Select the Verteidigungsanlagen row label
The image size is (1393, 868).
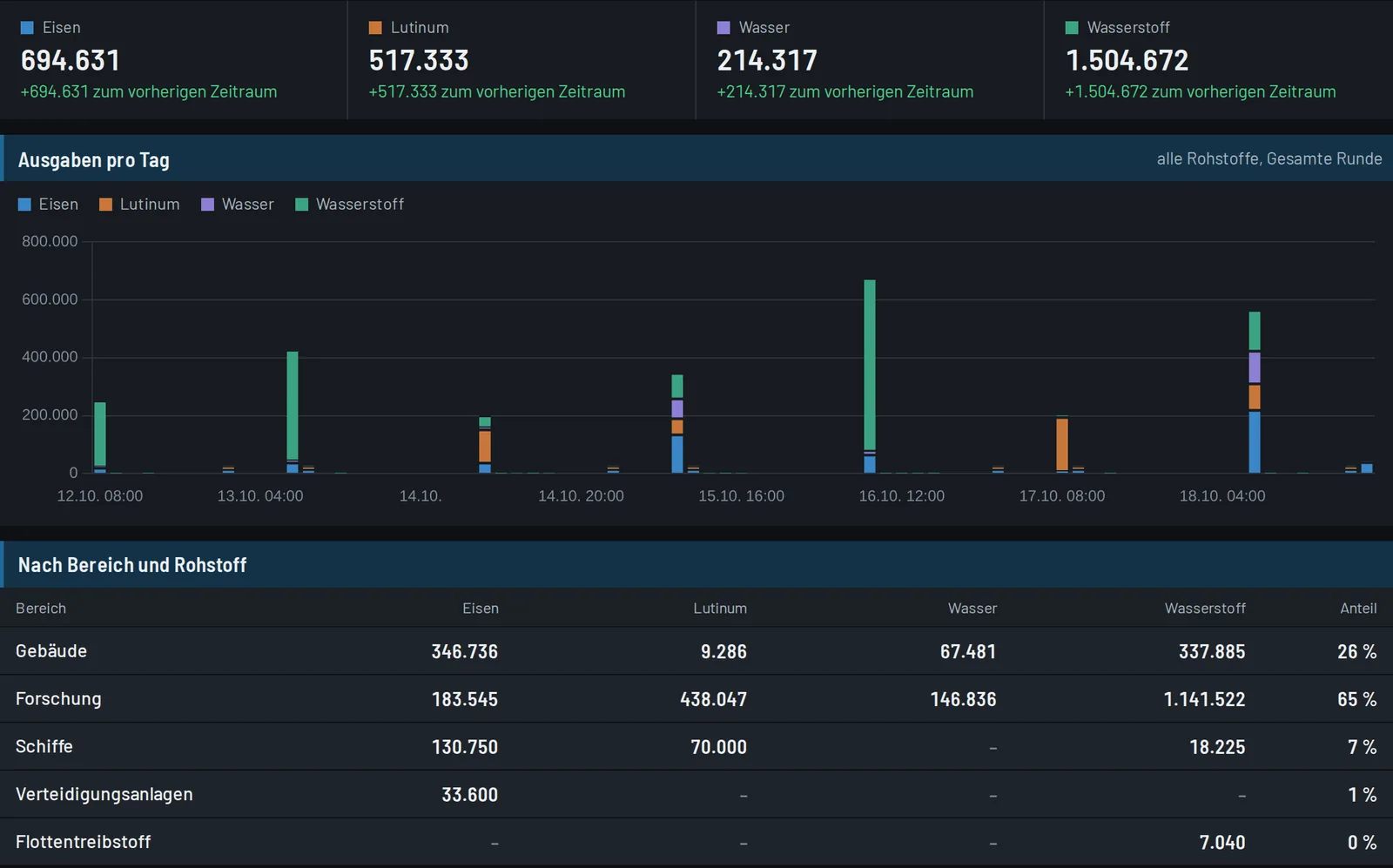coord(104,795)
